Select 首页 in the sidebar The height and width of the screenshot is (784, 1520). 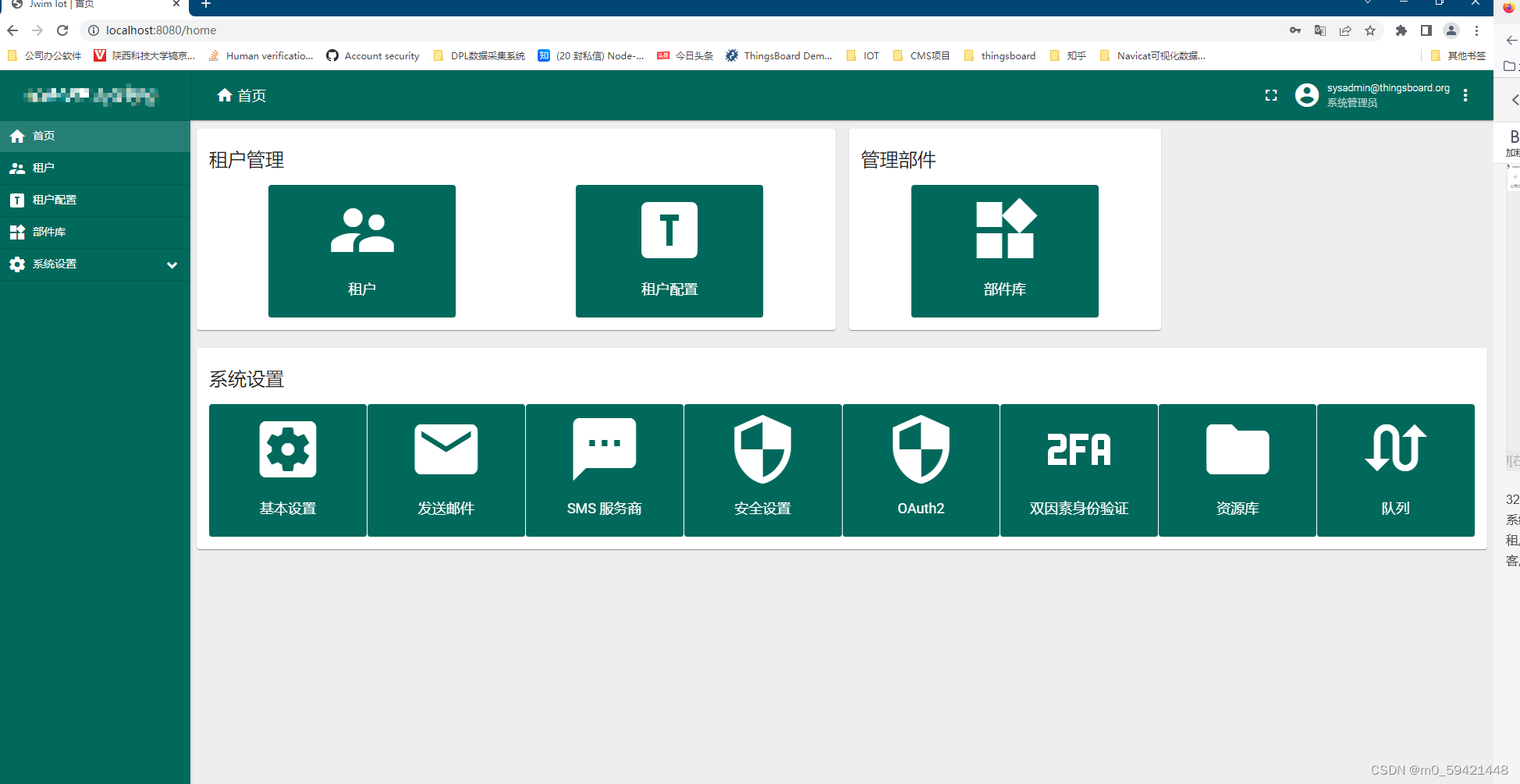point(95,136)
